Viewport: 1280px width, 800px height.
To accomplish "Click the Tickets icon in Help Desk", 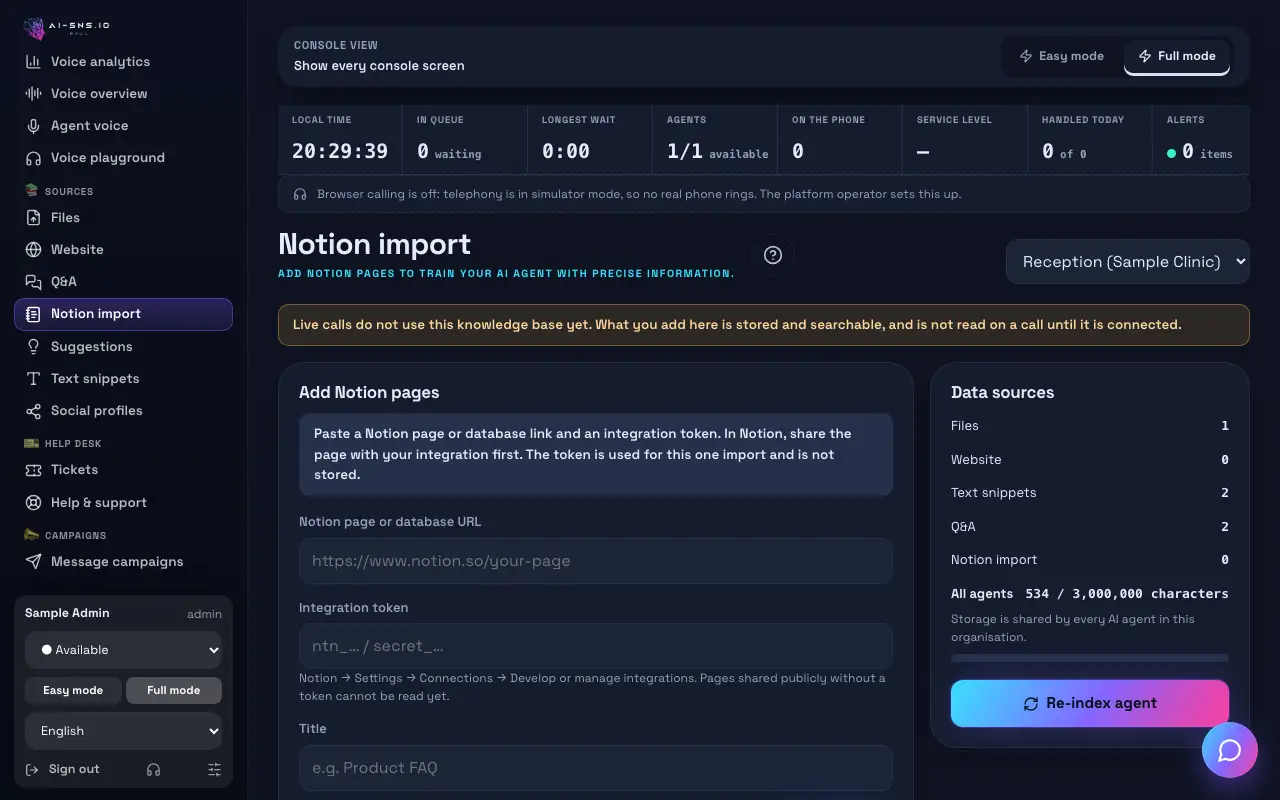I will pyautogui.click(x=33, y=470).
